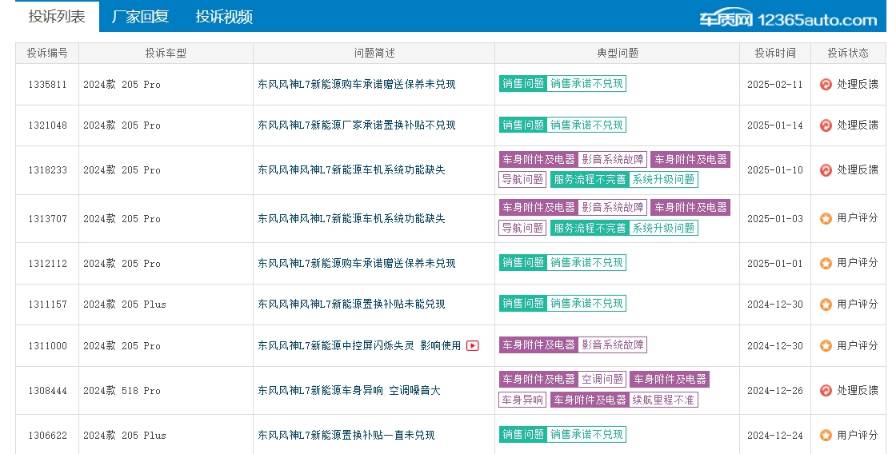Open complaint 东风风神L7新能源厂家承诺置换补贴不兑现
Screen dimensions: 896x454
[356, 125]
